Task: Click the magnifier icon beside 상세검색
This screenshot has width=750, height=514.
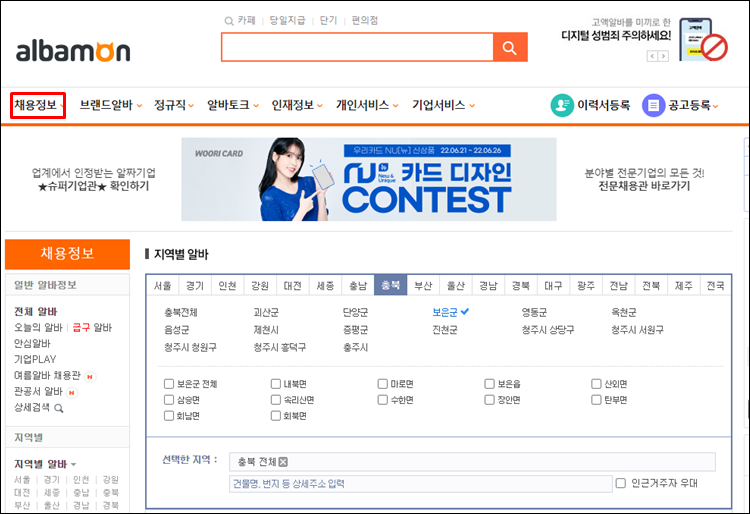Action: point(59,408)
